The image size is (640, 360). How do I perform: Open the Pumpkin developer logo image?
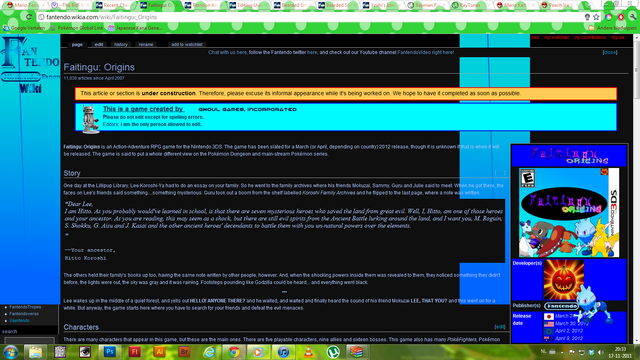[x=564, y=280]
